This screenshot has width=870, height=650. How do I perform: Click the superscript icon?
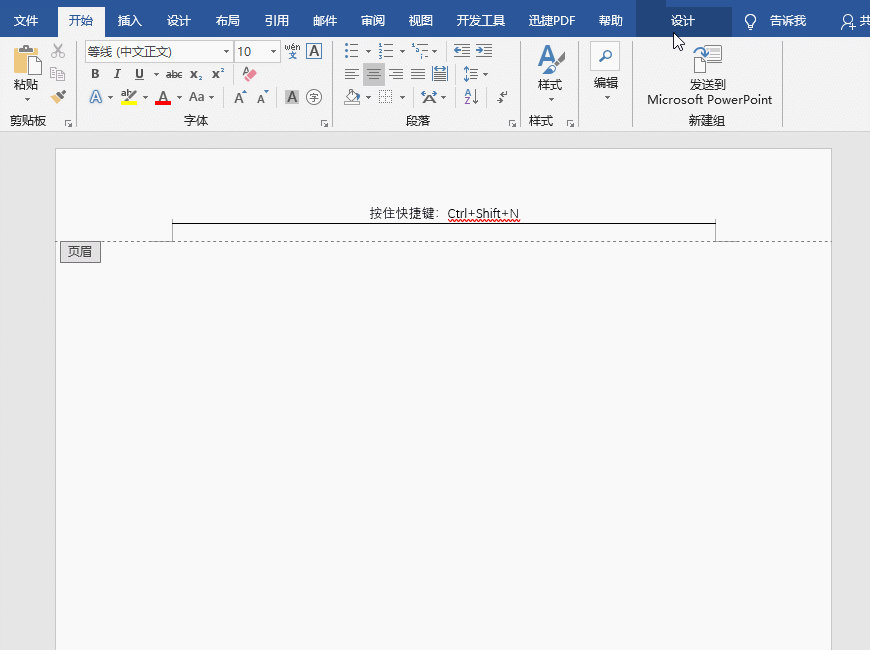218,74
